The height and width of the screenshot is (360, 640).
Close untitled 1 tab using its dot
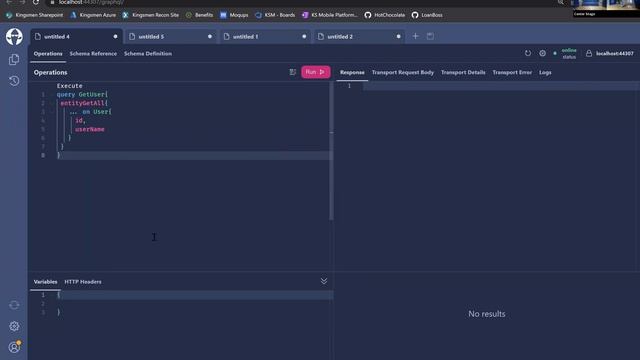click(304, 37)
